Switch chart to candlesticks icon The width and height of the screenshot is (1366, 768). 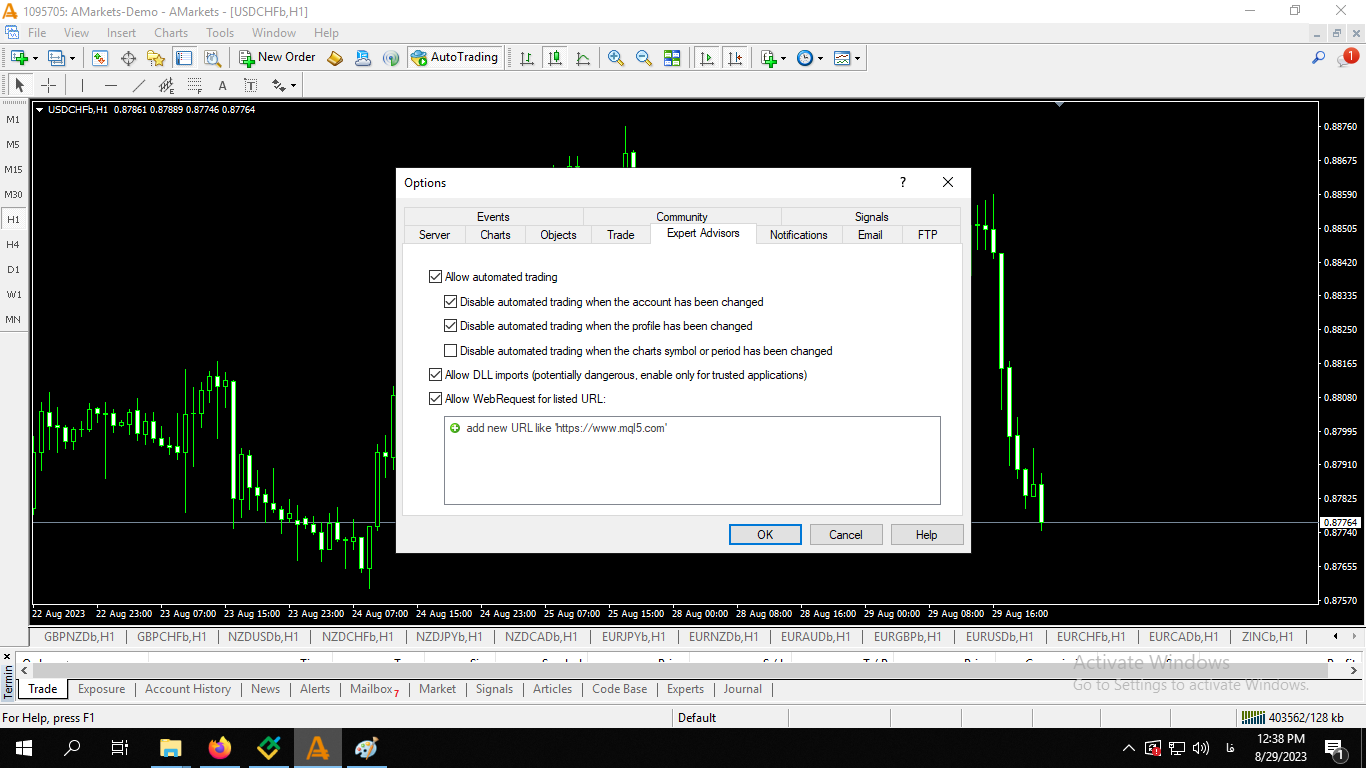555,58
